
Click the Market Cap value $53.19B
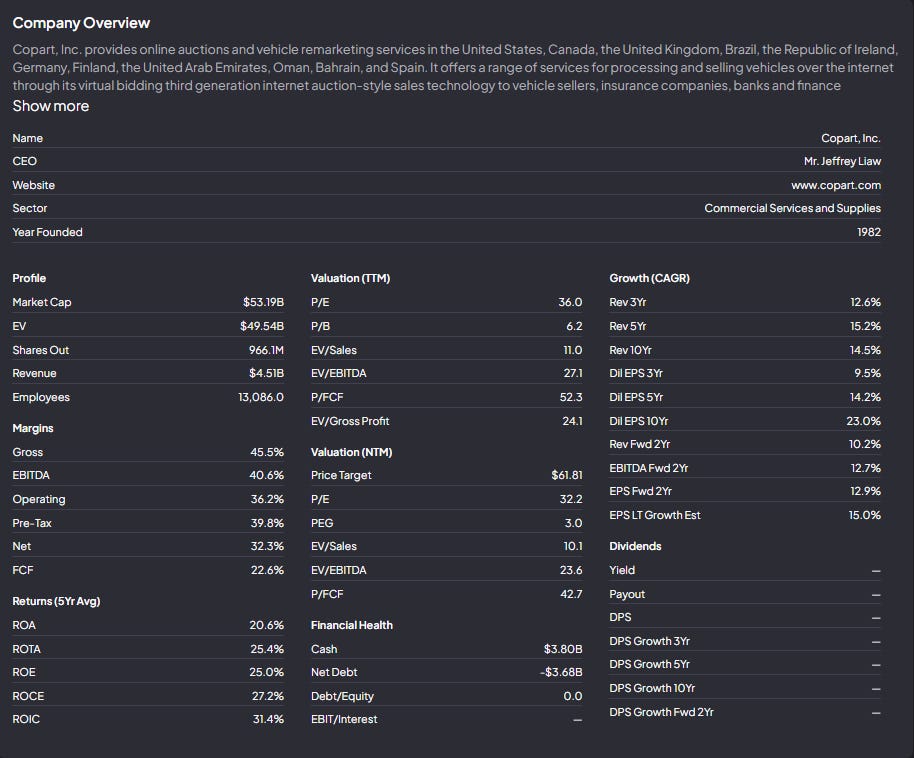click(x=263, y=302)
